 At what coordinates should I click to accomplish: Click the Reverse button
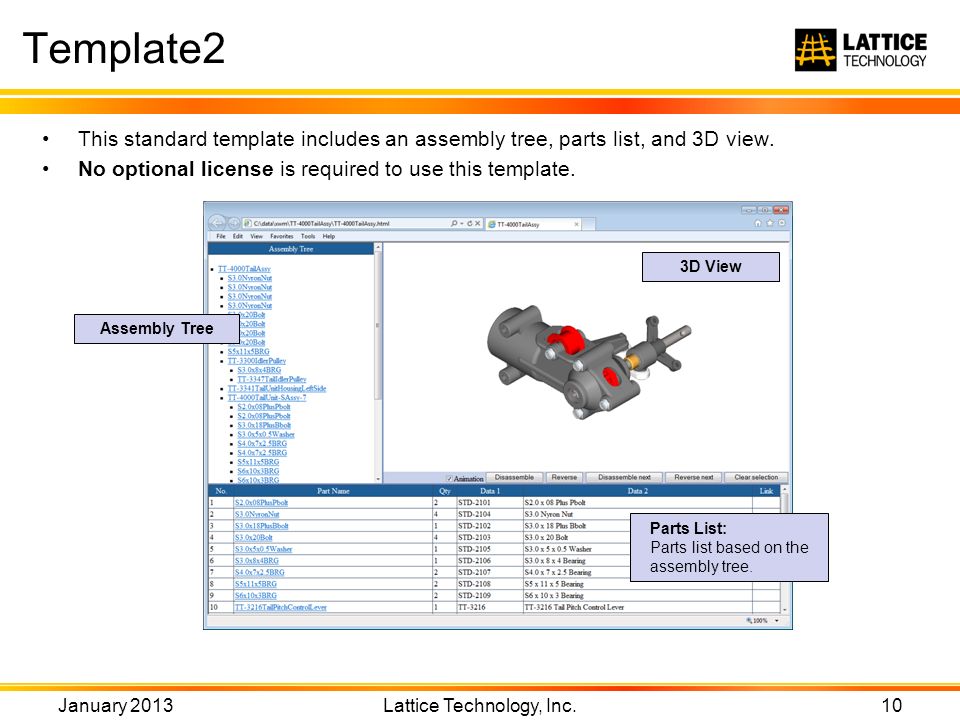pyautogui.click(x=564, y=478)
